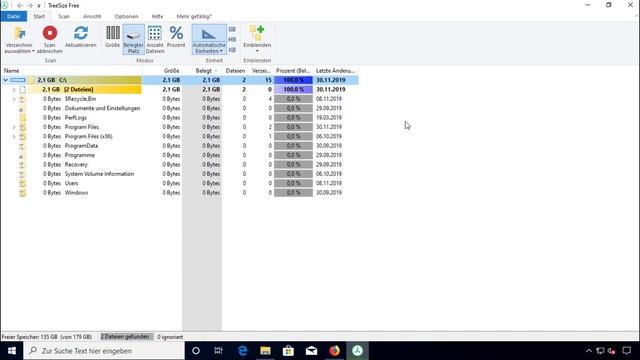Expand the [2 Dateien] node
This screenshot has width=640, height=360.
tap(14, 89)
